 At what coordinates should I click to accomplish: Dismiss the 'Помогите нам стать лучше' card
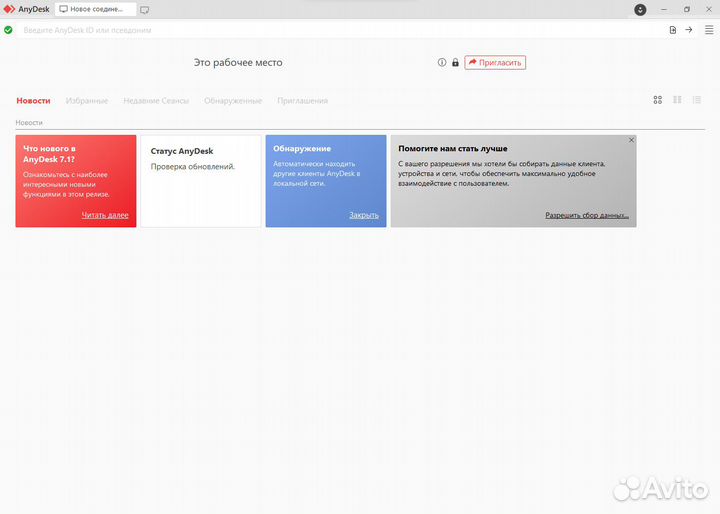631,140
